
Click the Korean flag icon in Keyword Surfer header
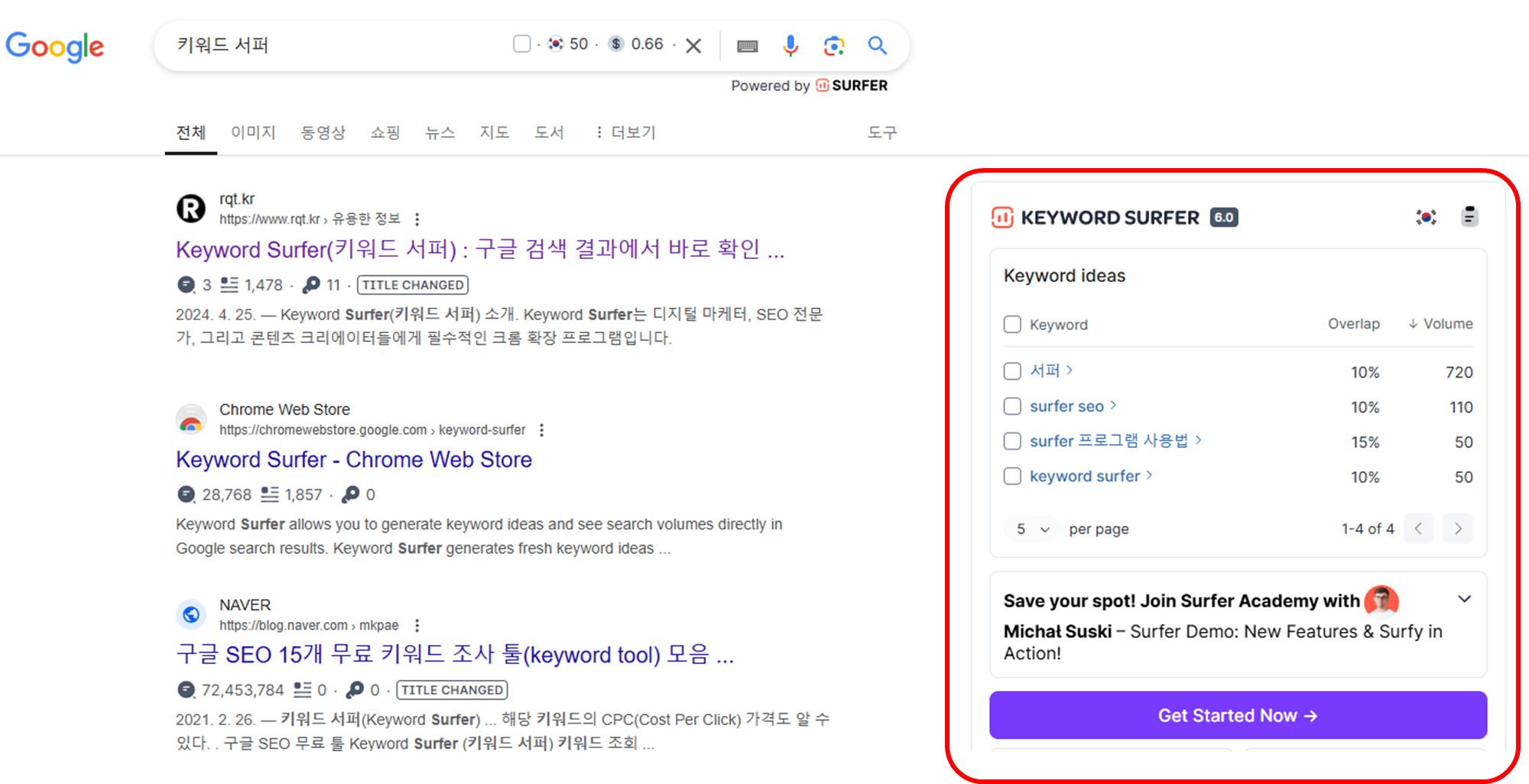click(x=1428, y=217)
